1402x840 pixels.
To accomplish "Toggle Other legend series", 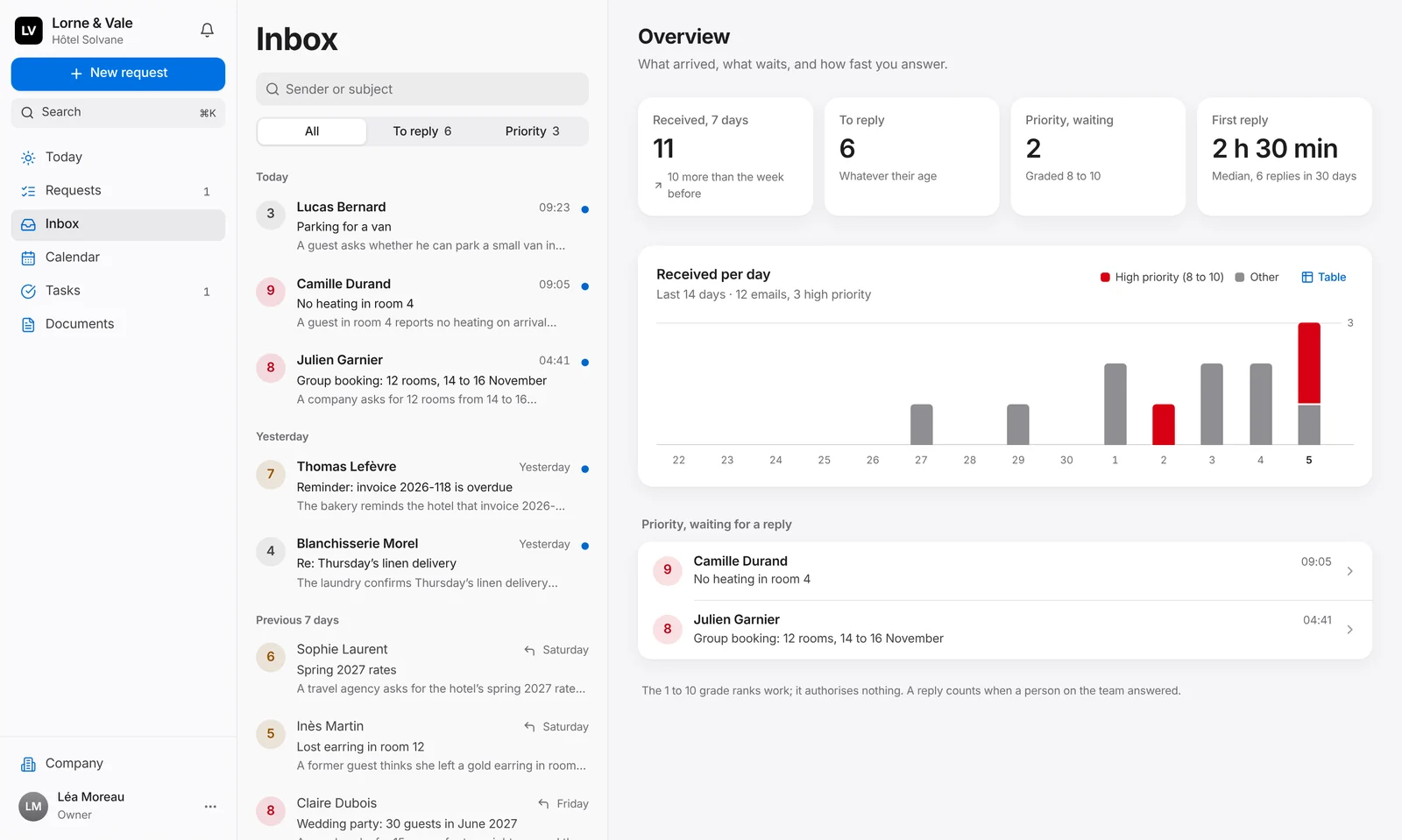I will click(1257, 277).
